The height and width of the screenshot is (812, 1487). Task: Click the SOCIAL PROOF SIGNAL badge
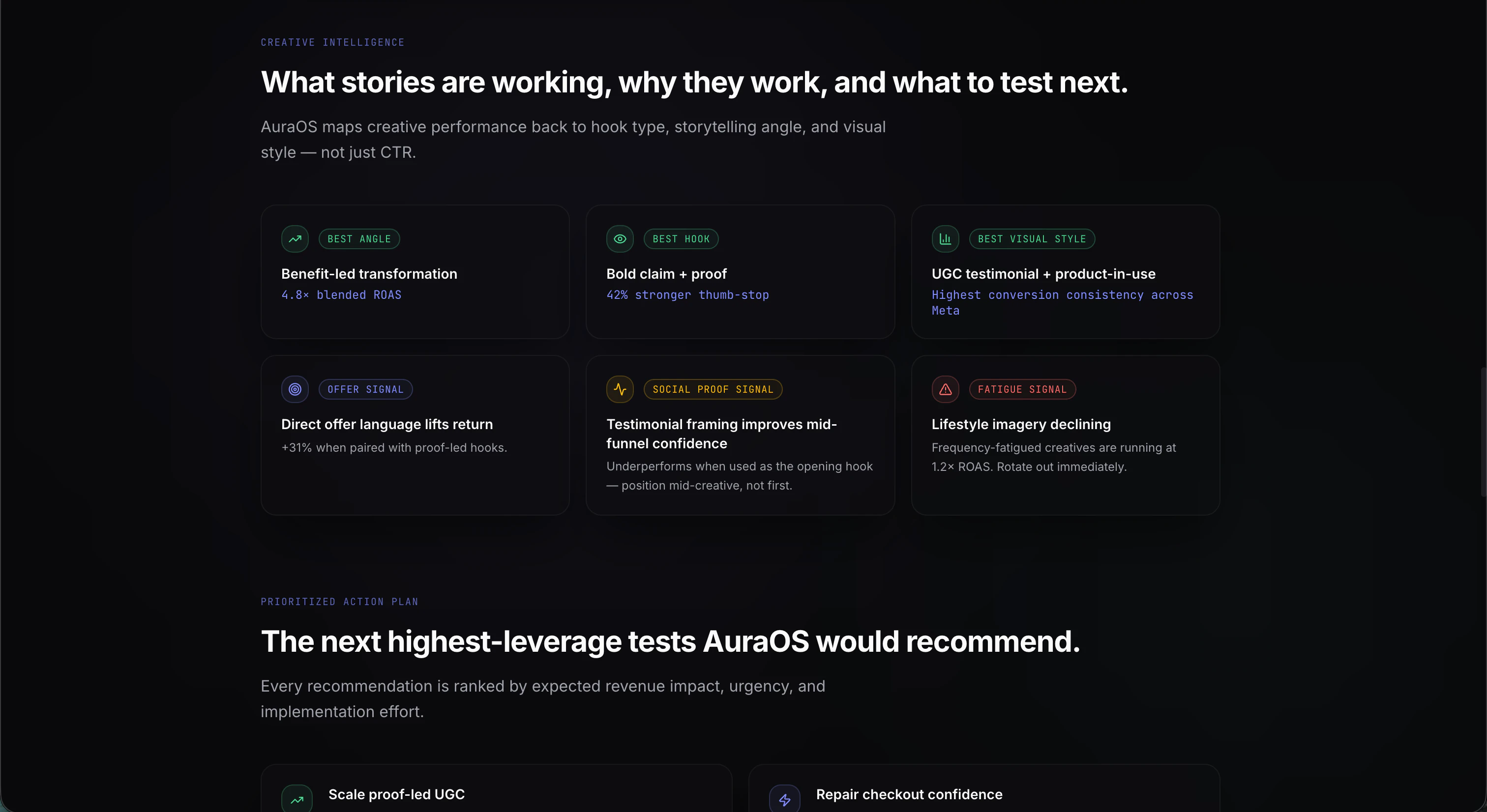(x=713, y=390)
